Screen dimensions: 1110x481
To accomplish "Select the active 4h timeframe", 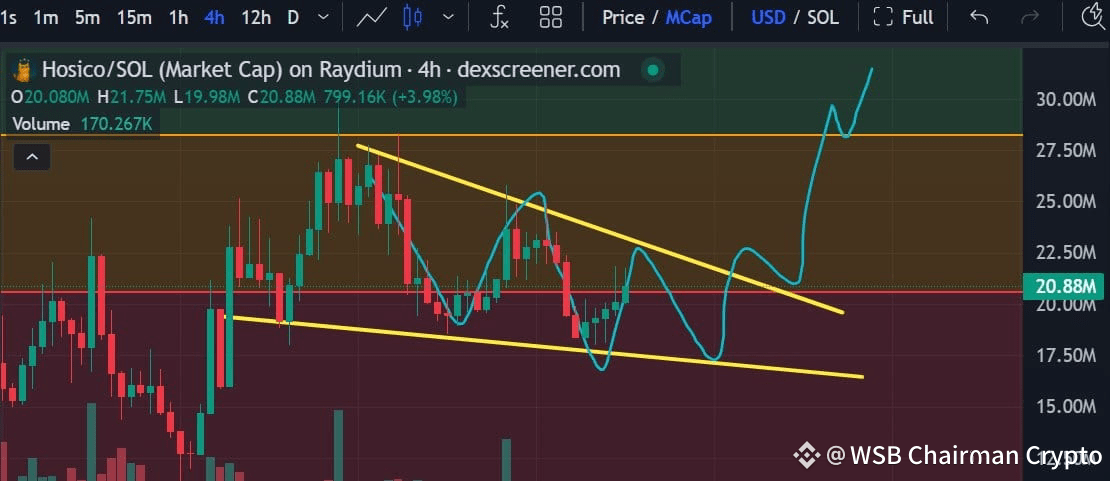I will 214,18.
